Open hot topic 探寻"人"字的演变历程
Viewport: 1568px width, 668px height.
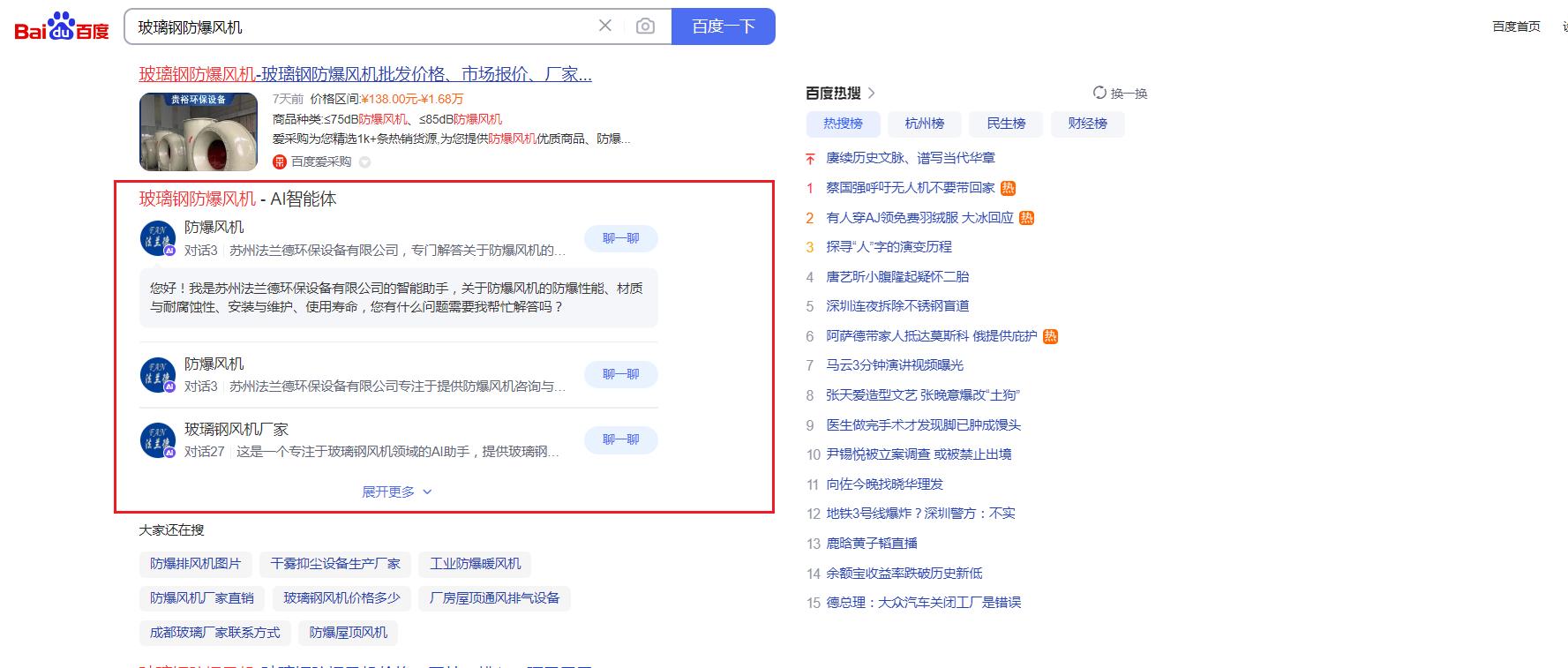pos(889,247)
